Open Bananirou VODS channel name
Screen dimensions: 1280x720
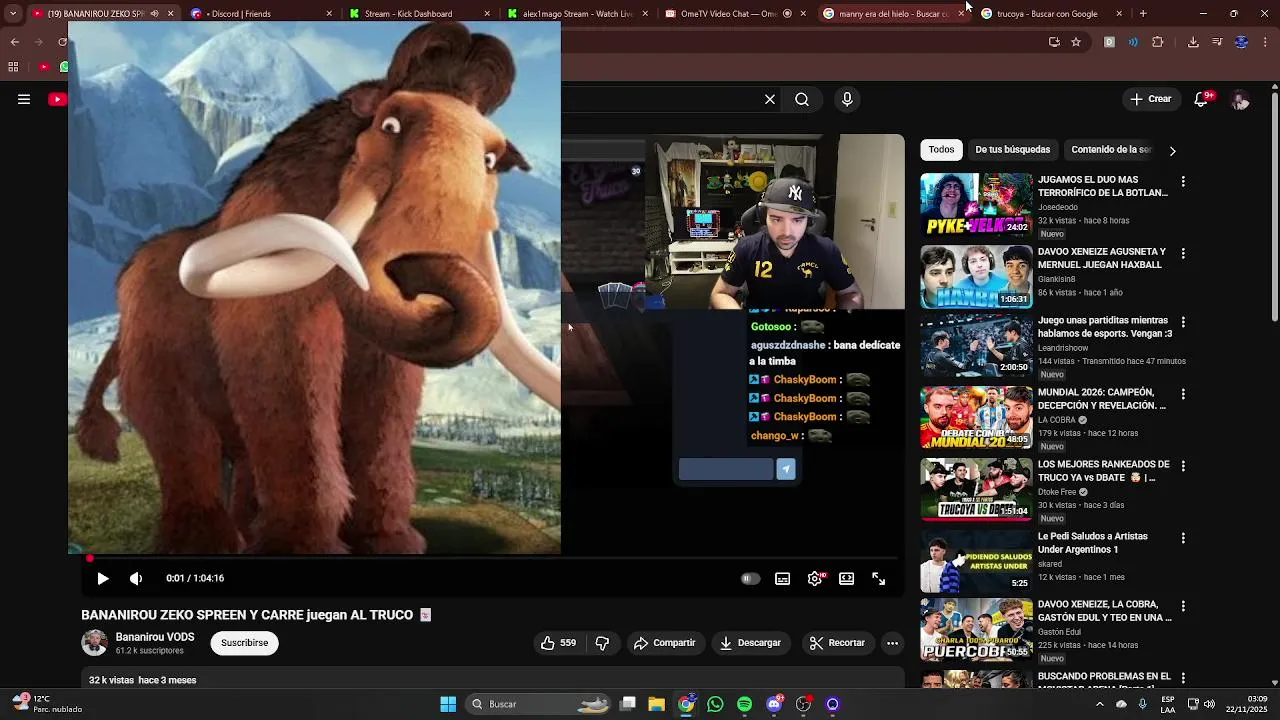click(155, 637)
